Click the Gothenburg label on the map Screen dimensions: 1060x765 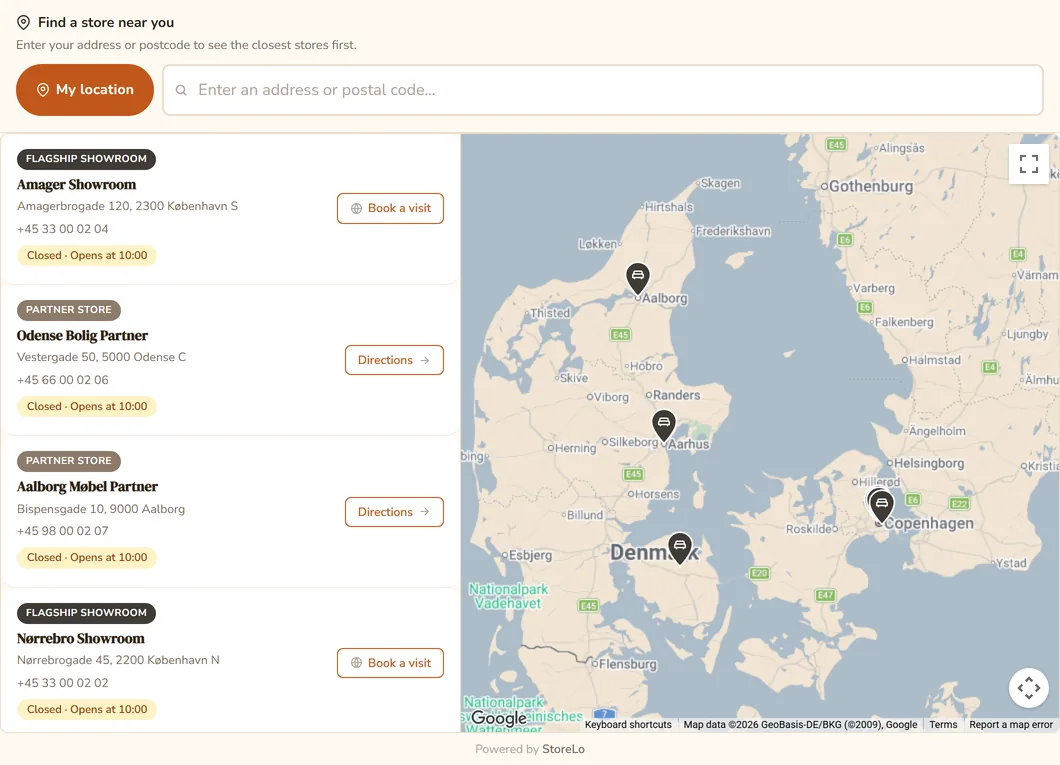click(x=871, y=186)
